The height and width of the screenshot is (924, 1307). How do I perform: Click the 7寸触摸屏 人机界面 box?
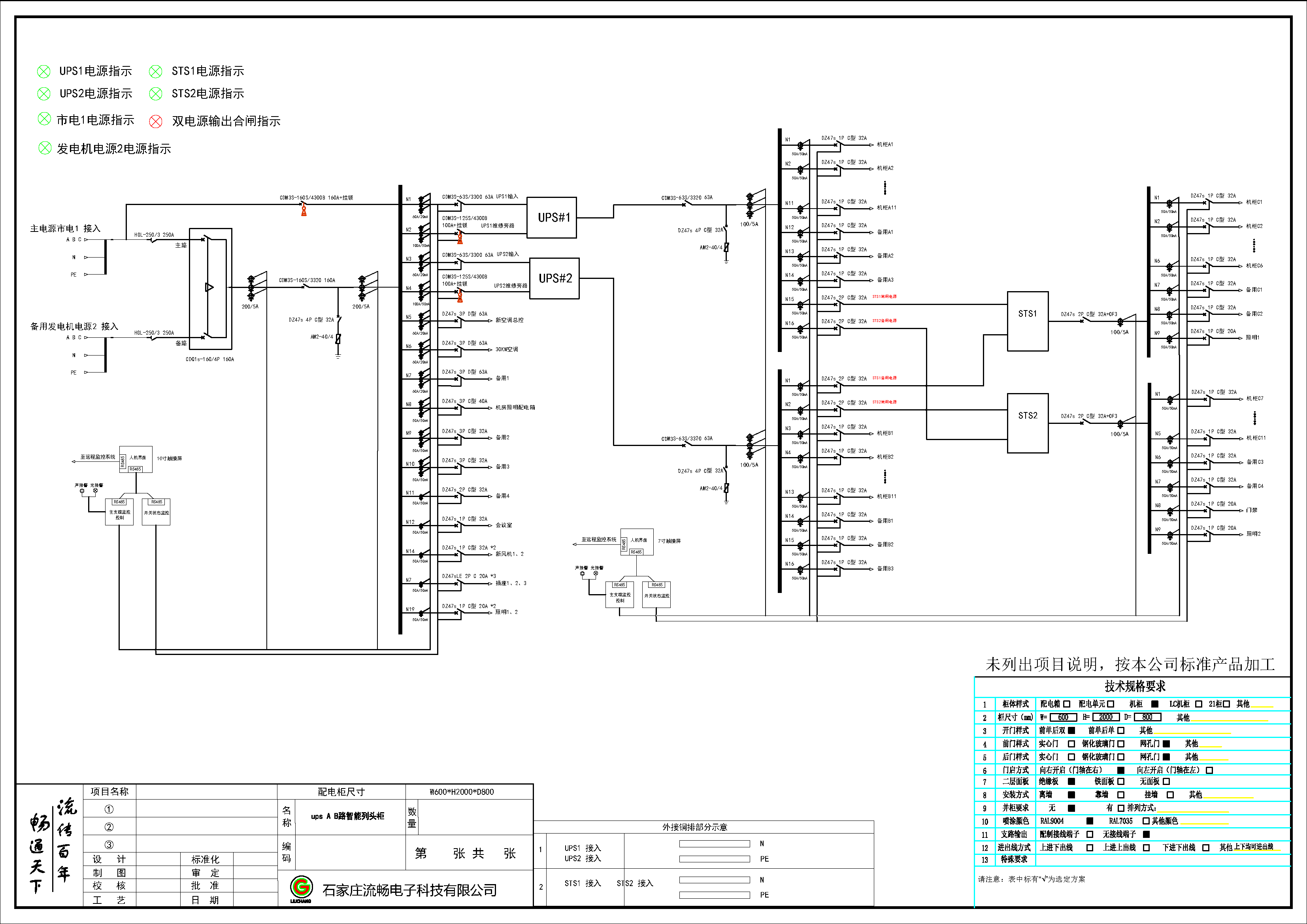638,540
